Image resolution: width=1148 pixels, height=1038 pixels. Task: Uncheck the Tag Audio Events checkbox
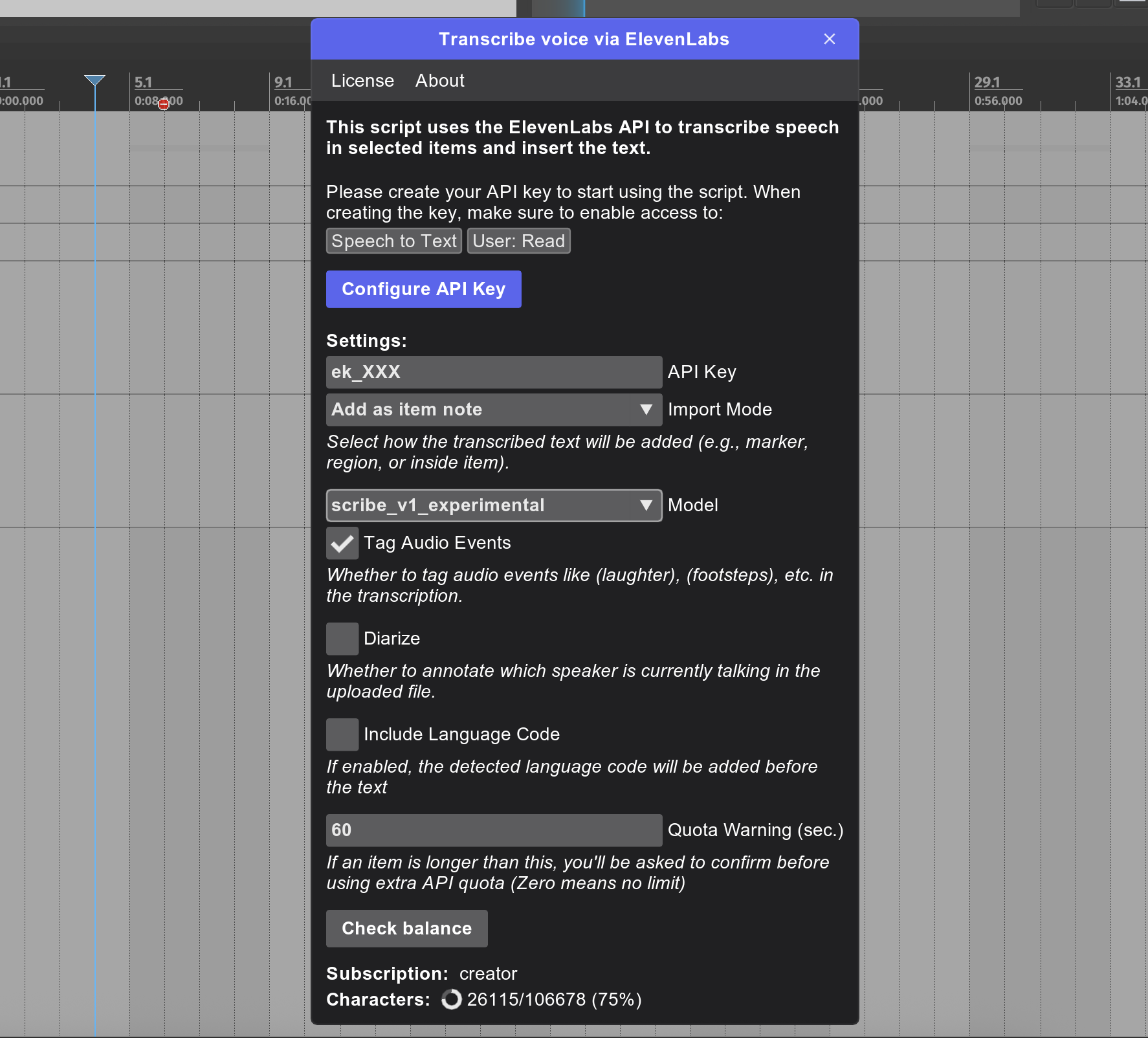pos(342,543)
